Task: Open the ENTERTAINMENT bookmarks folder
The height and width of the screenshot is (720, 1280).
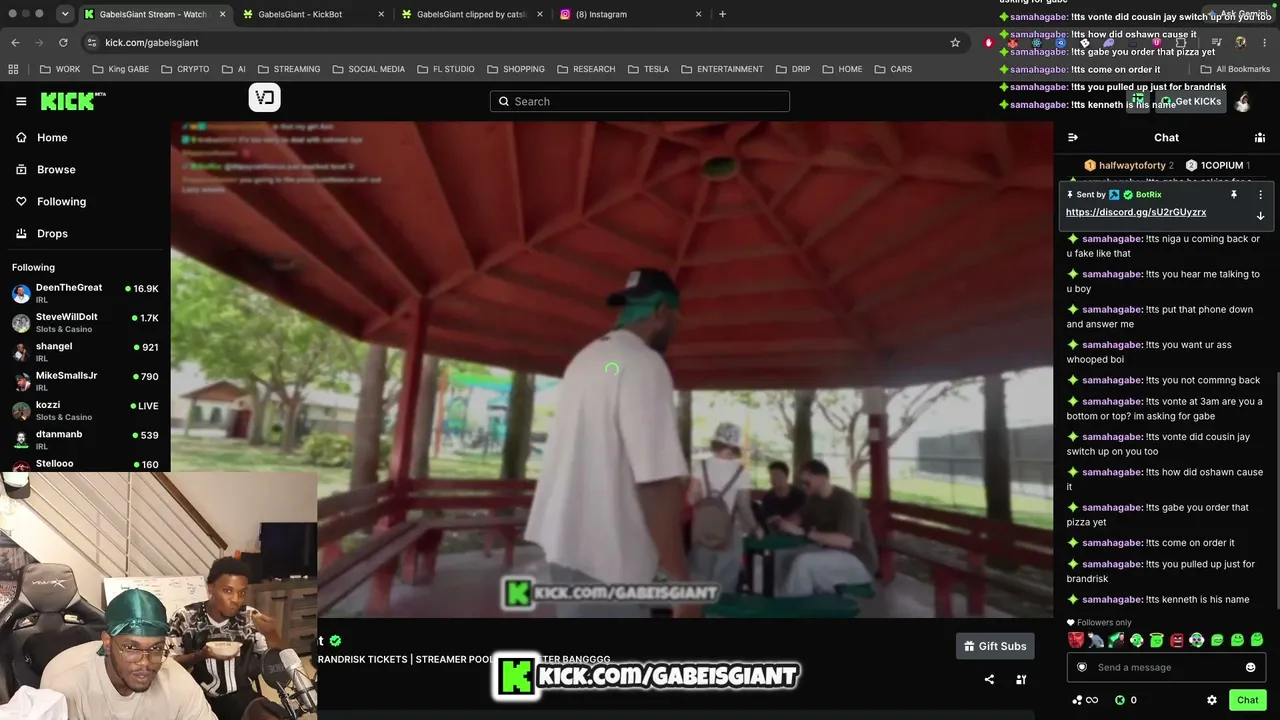Action: coord(722,69)
